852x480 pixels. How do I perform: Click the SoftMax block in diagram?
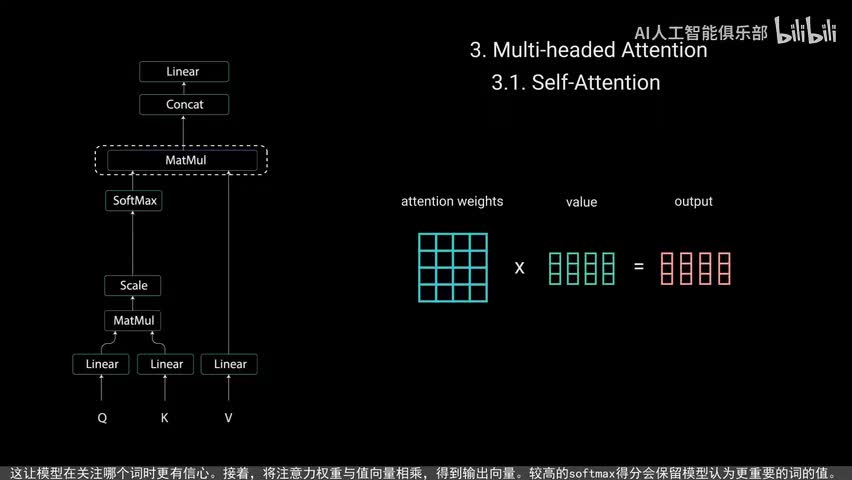tap(133, 201)
